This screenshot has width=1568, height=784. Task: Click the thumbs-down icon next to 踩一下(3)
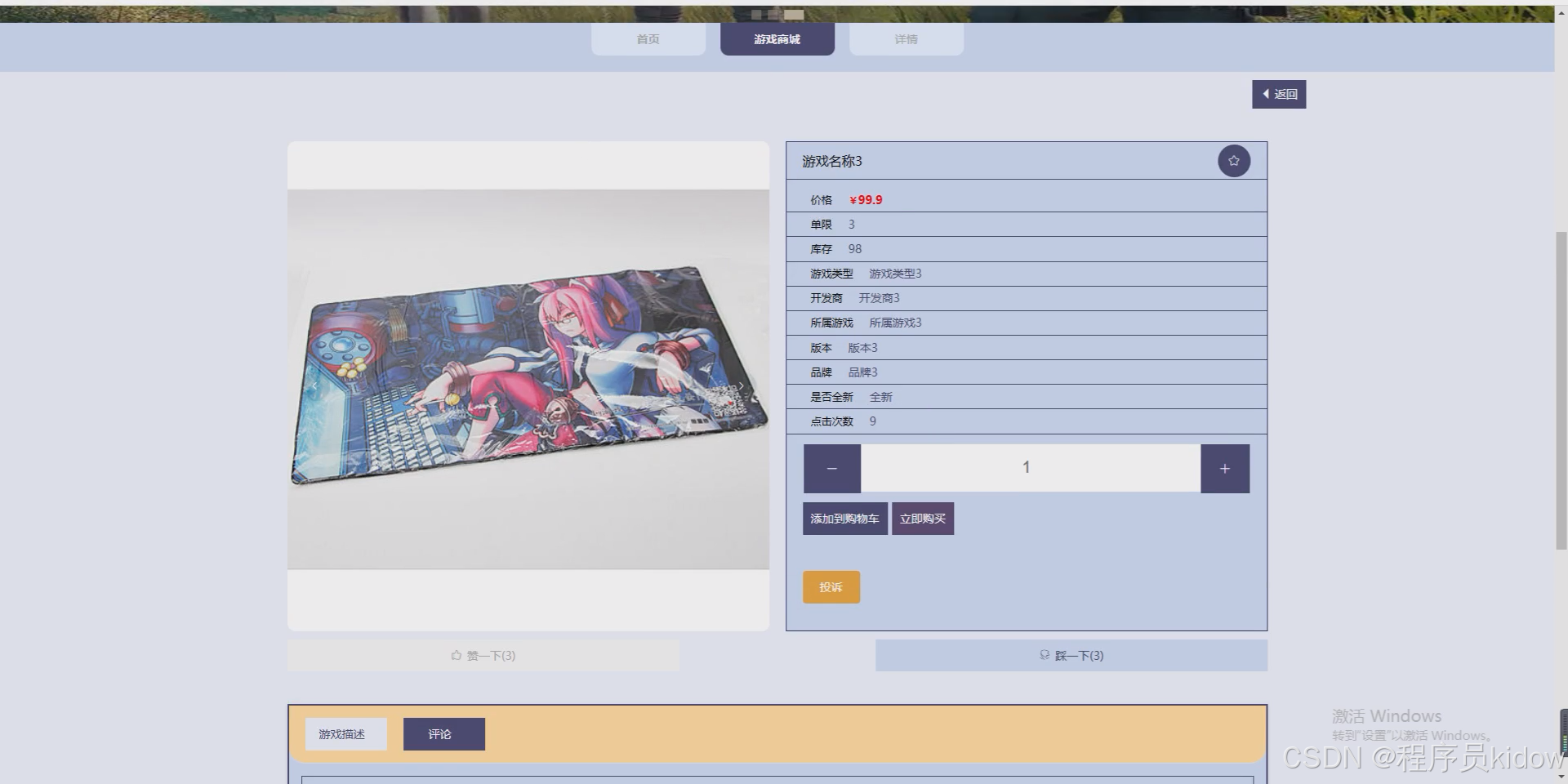1044,655
